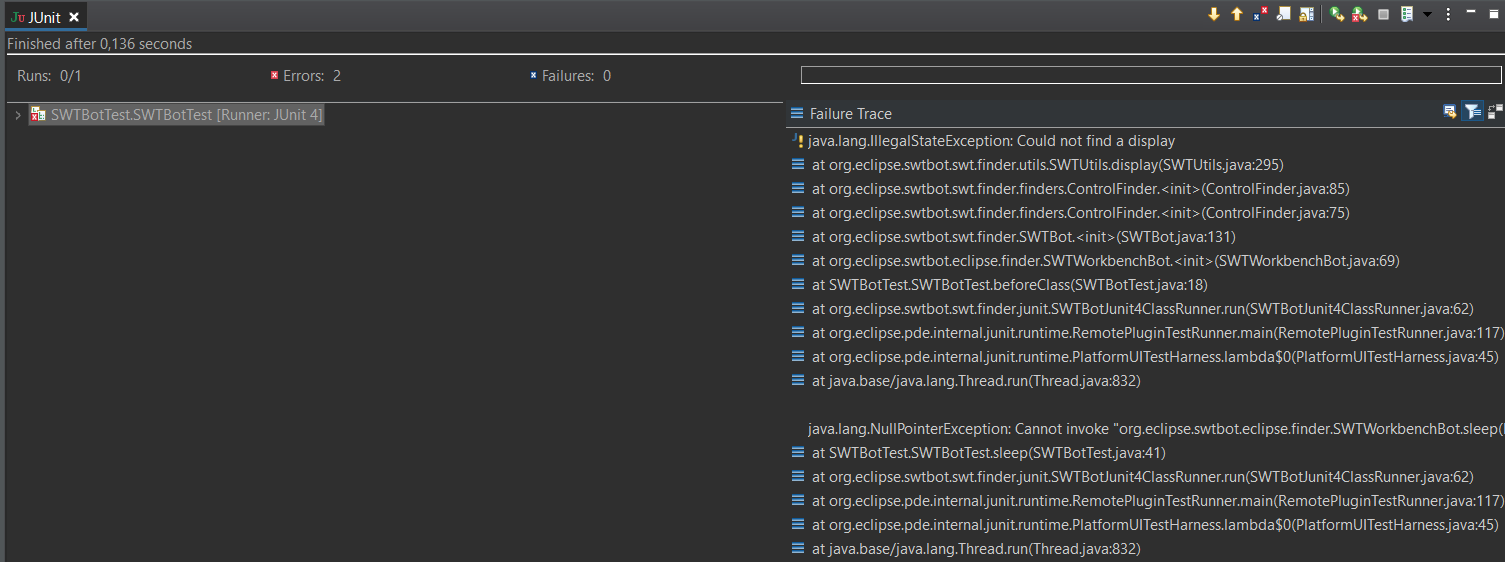Expand the SWTBotTest.SWTBotTest tree node
Viewport: 1505px width, 562px height.
pos(18,115)
